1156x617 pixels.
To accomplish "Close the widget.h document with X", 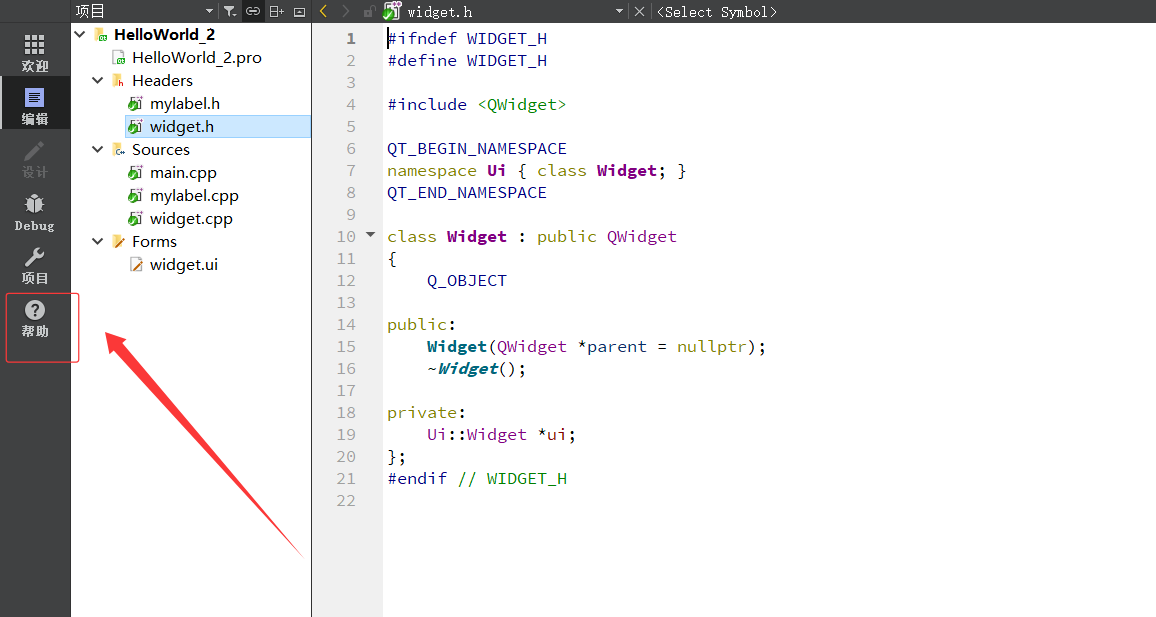I will (639, 11).
